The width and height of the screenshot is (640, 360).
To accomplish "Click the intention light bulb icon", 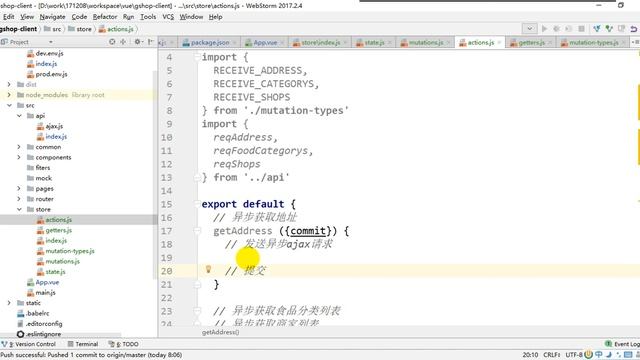I will point(208,269).
